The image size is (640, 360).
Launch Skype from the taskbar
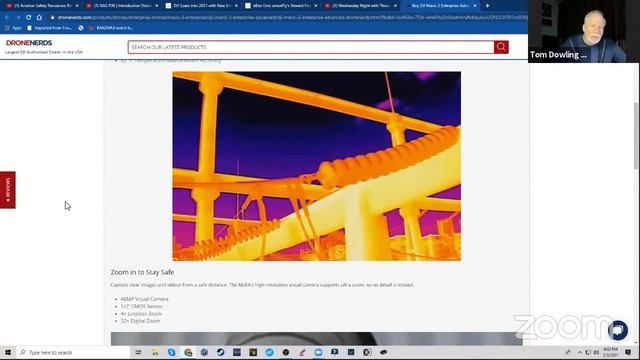171,352
